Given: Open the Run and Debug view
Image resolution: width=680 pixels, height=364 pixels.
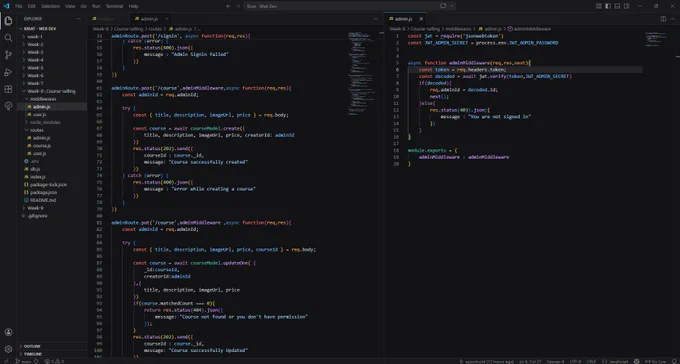Looking at the screenshot, I should (x=8, y=72).
